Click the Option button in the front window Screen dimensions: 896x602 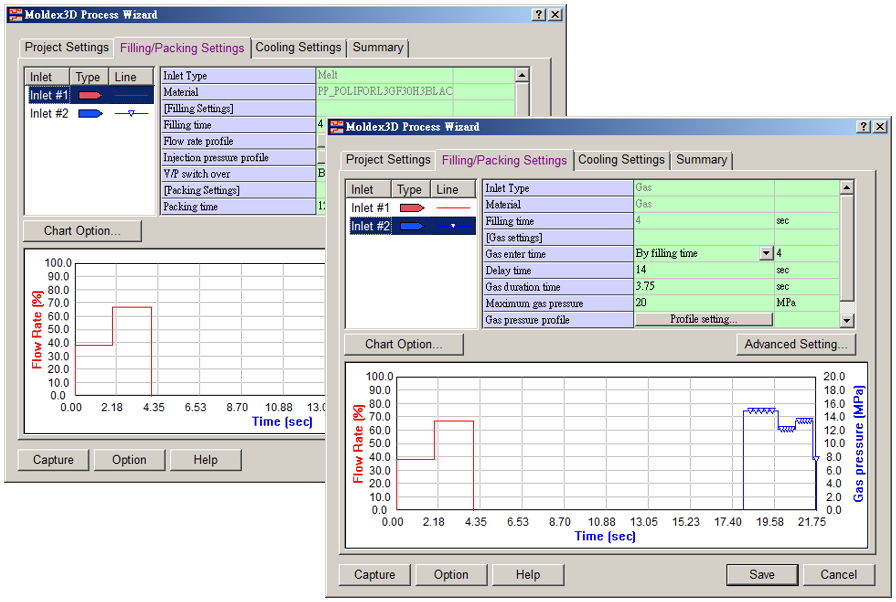(451, 575)
